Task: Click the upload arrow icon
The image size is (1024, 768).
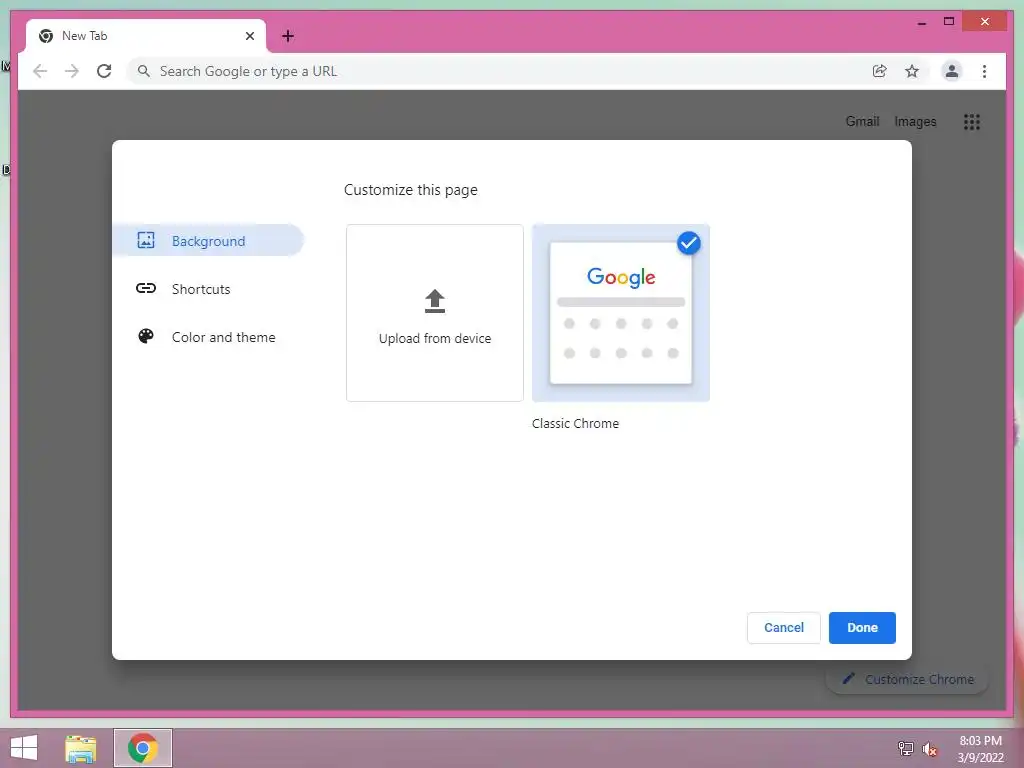Action: [x=435, y=301]
